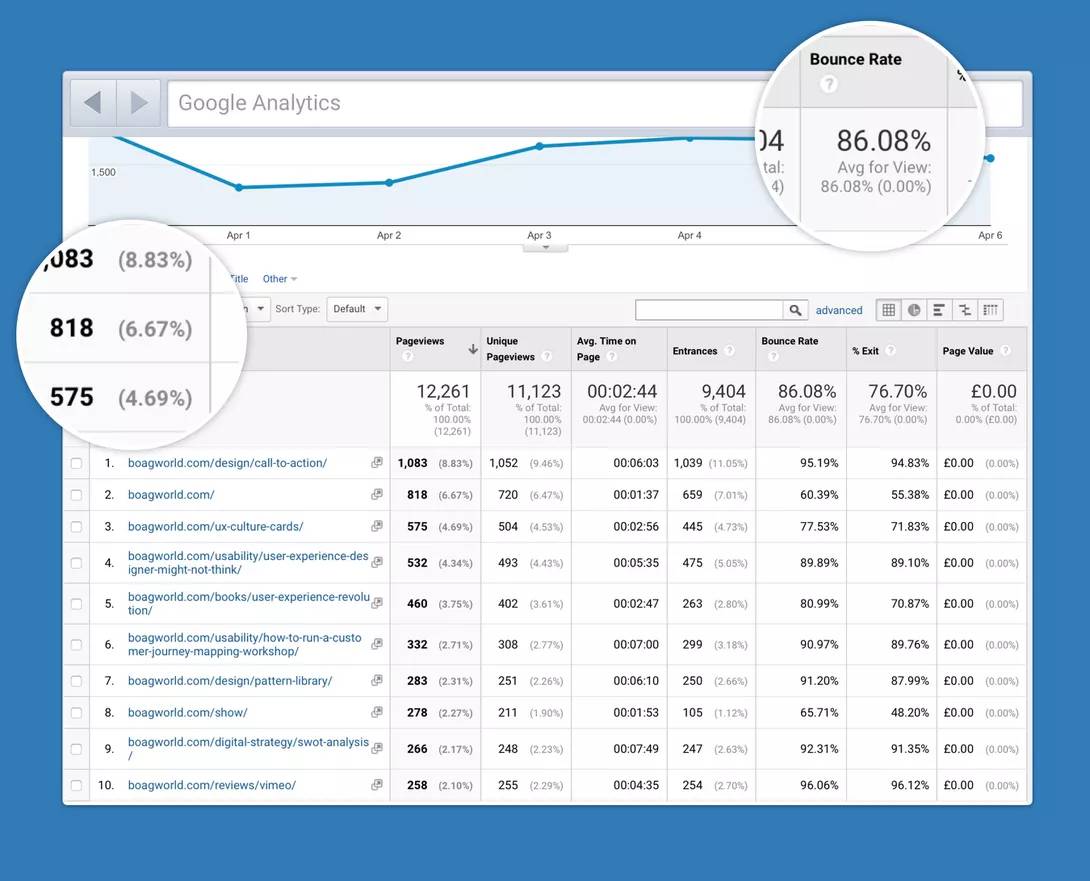The width and height of the screenshot is (1090, 881).
Task: Click the browser back arrow button
Action: pyautogui.click(x=93, y=103)
